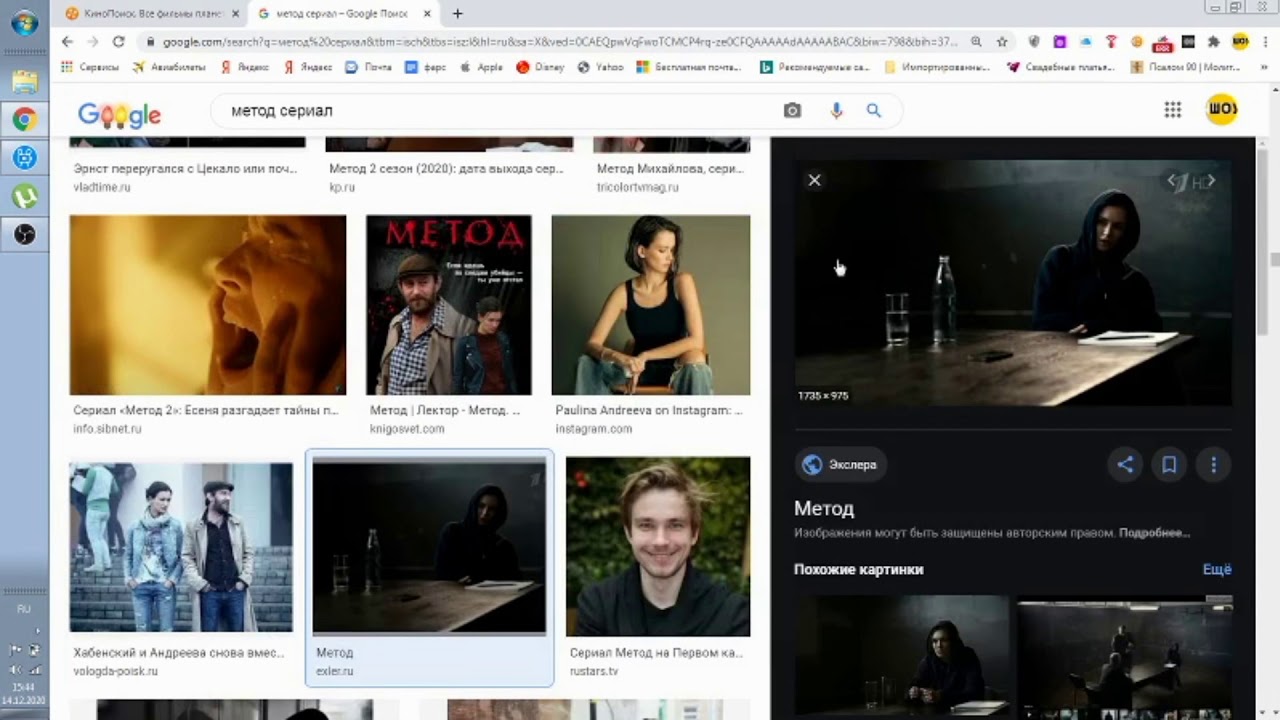Image resolution: width=1280 pixels, height=720 pixels.
Task: Open the uTorrent taskbar icon
Action: tap(25, 196)
